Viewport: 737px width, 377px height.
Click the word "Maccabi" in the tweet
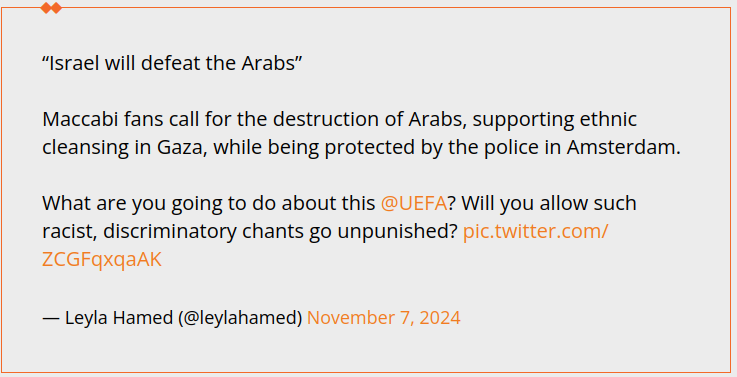[x=80, y=119]
